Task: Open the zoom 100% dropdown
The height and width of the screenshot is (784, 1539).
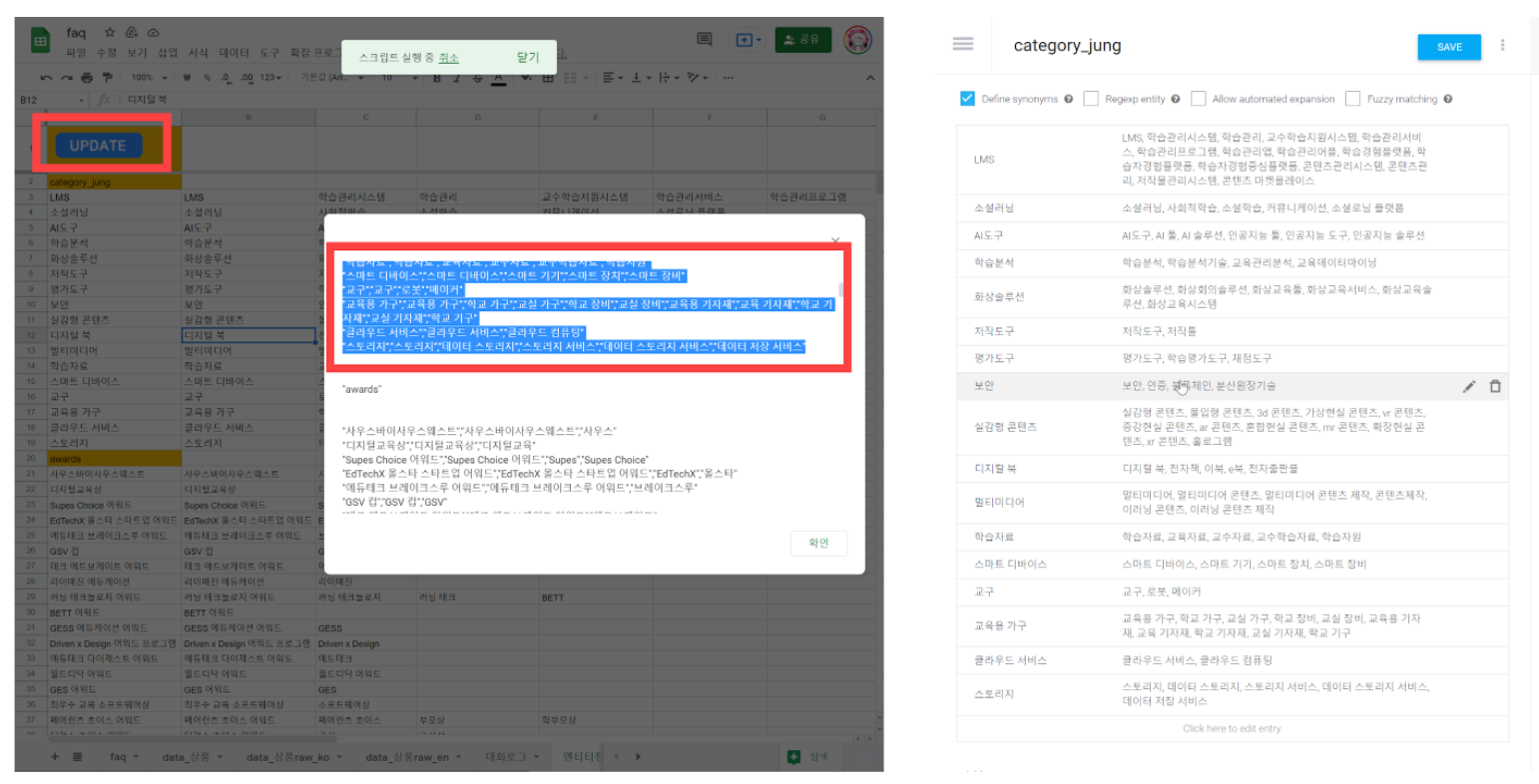Action: pos(148,78)
